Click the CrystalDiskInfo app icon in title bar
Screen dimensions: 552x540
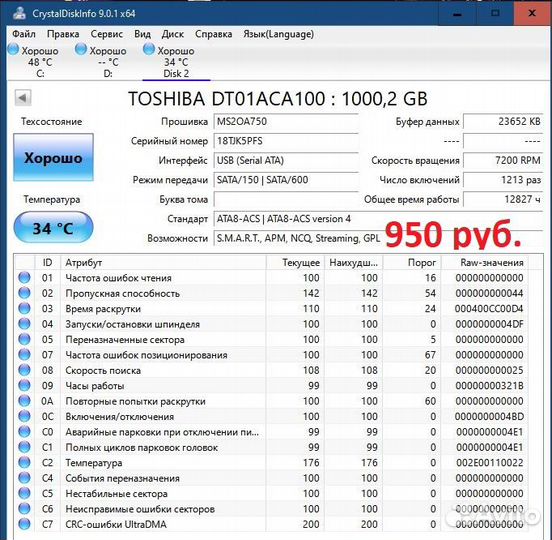click(x=20, y=13)
